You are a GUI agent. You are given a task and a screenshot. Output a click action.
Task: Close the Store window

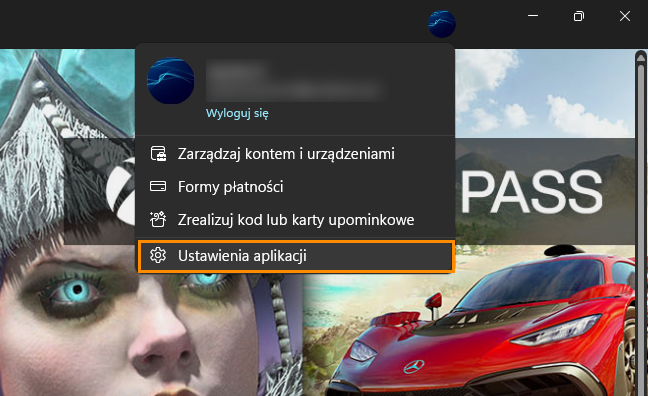pos(625,16)
